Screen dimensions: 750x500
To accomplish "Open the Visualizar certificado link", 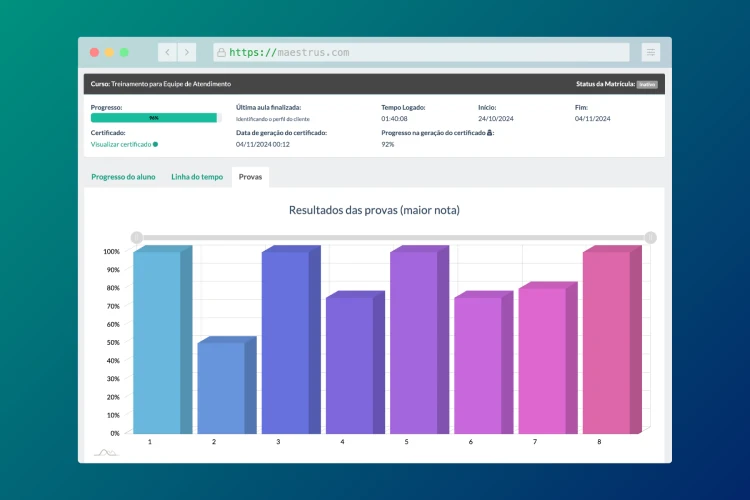I will pyautogui.click(x=121, y=144).
